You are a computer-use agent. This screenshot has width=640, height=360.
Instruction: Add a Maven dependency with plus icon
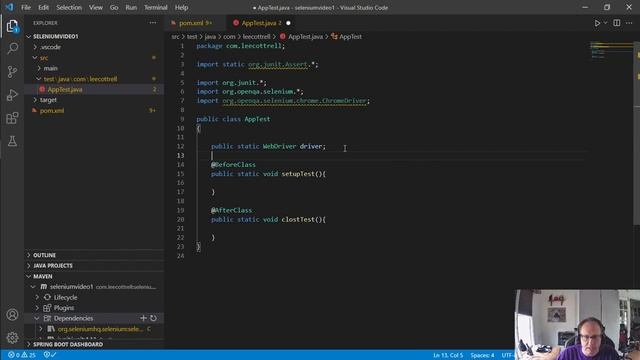tap(143, 318)
